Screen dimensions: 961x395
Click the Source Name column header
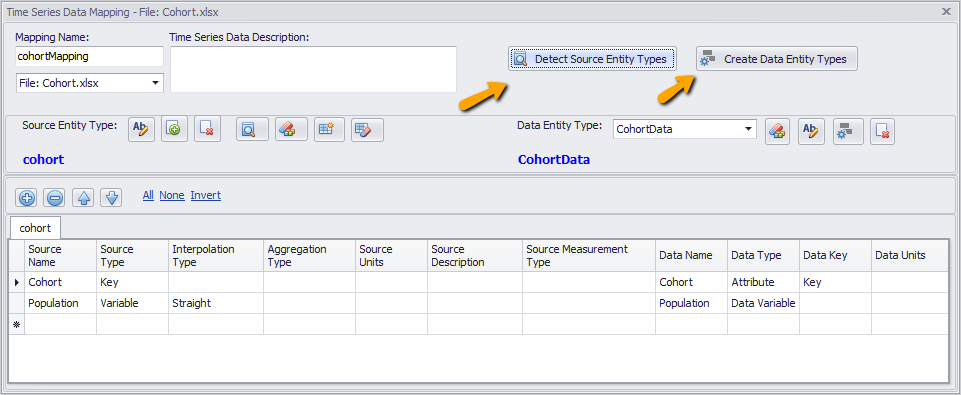tap(60, 255)
